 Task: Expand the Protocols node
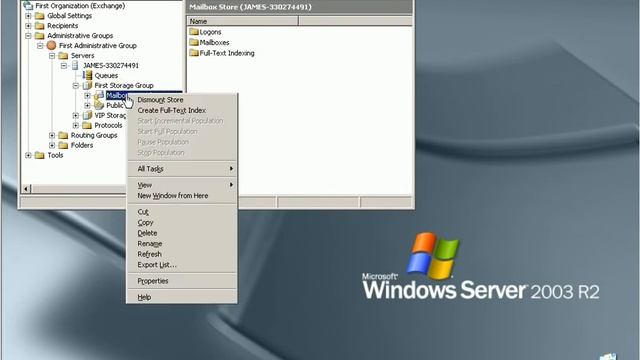point(76,125)
